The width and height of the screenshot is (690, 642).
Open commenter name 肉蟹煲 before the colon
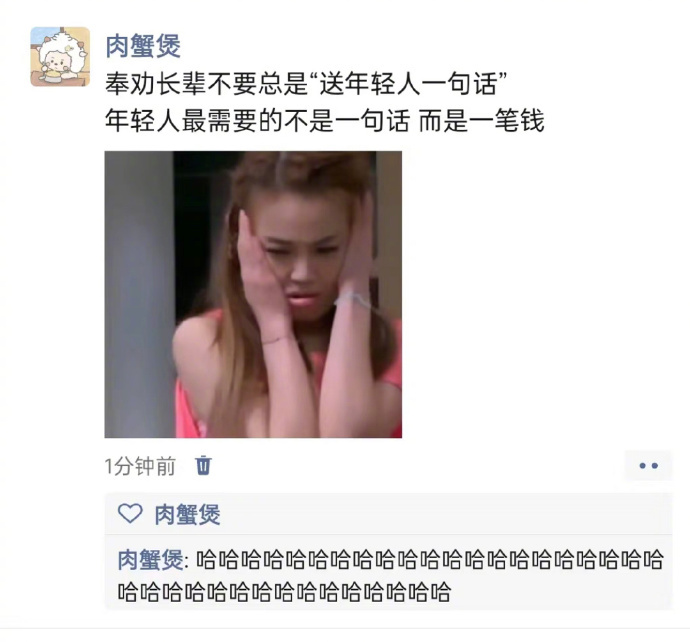click(150, 560)
